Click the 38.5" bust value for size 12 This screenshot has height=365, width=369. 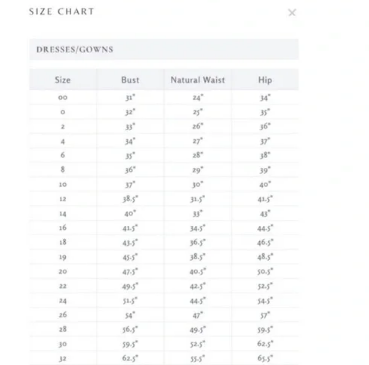pos(130,199)
